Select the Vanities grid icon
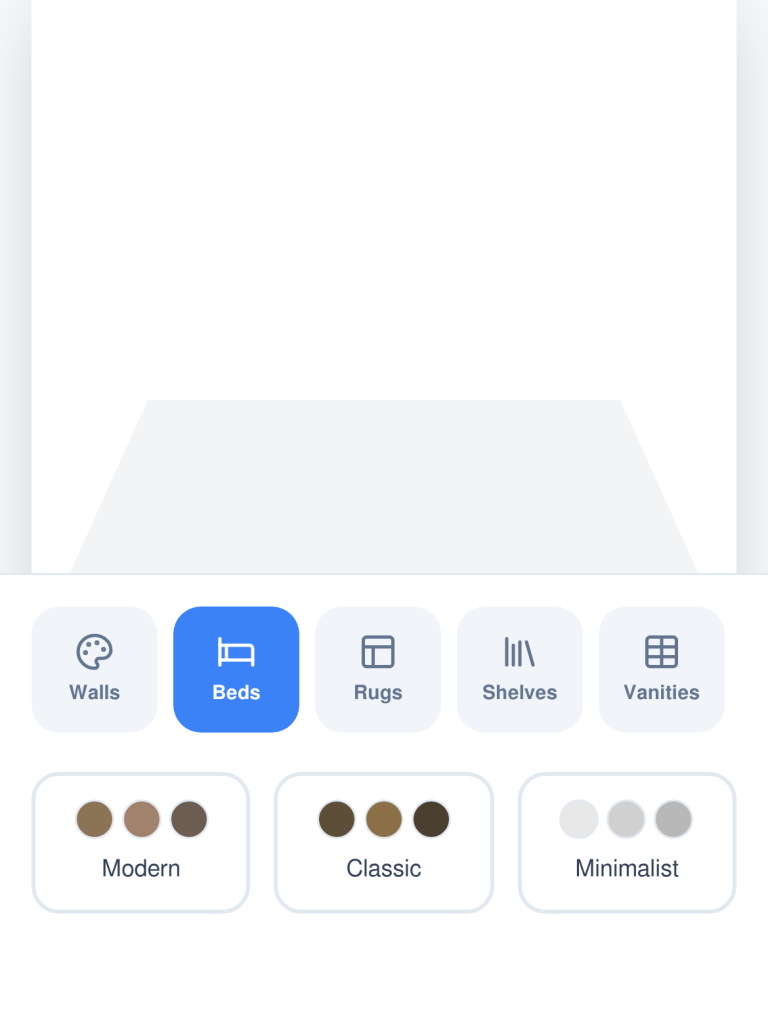 [x=662, y=652]
